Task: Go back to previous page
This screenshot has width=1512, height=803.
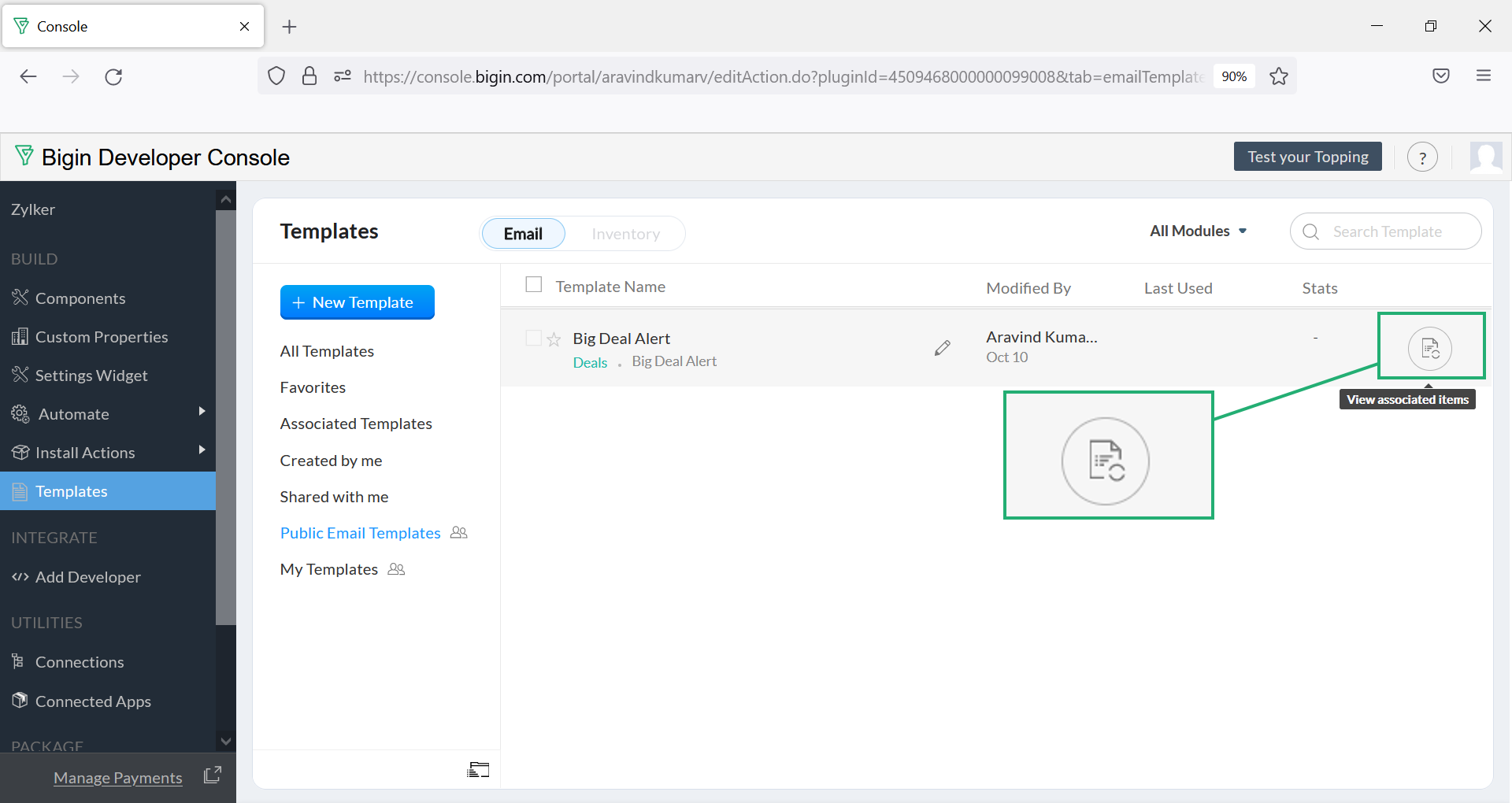Action: (x=28, y=76)
